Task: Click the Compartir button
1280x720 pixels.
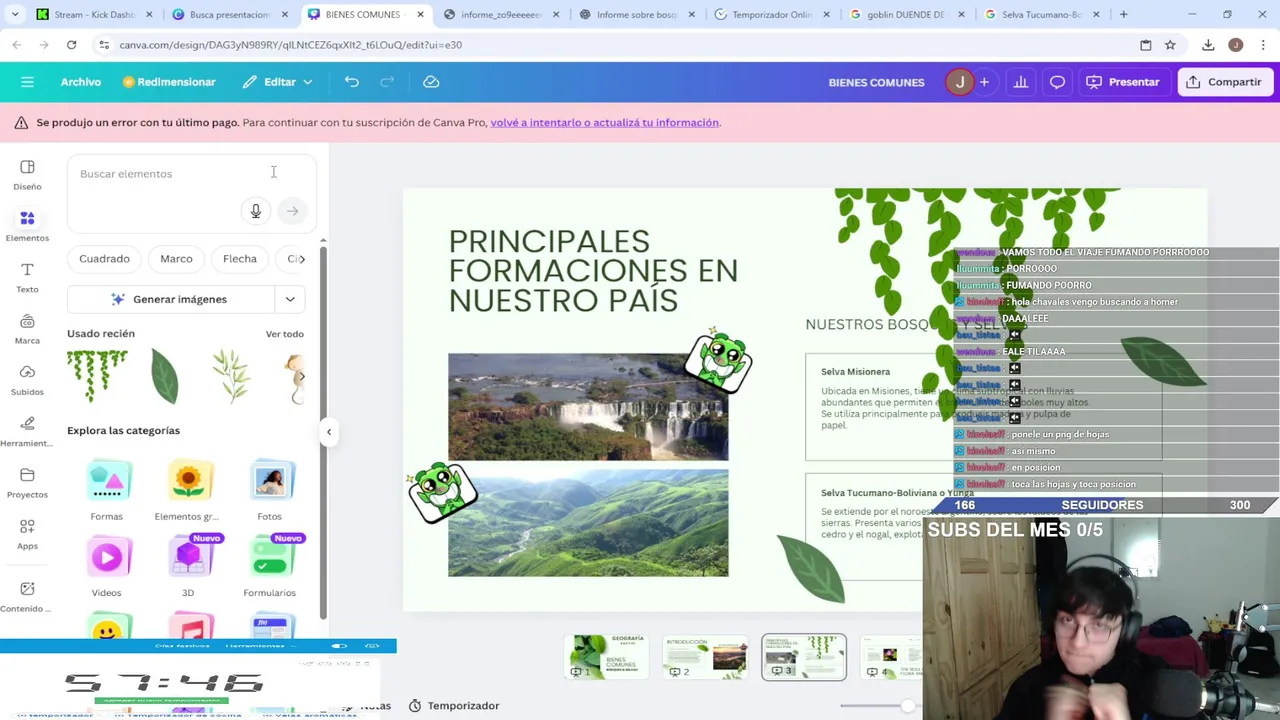Action: coord(1224,82)
